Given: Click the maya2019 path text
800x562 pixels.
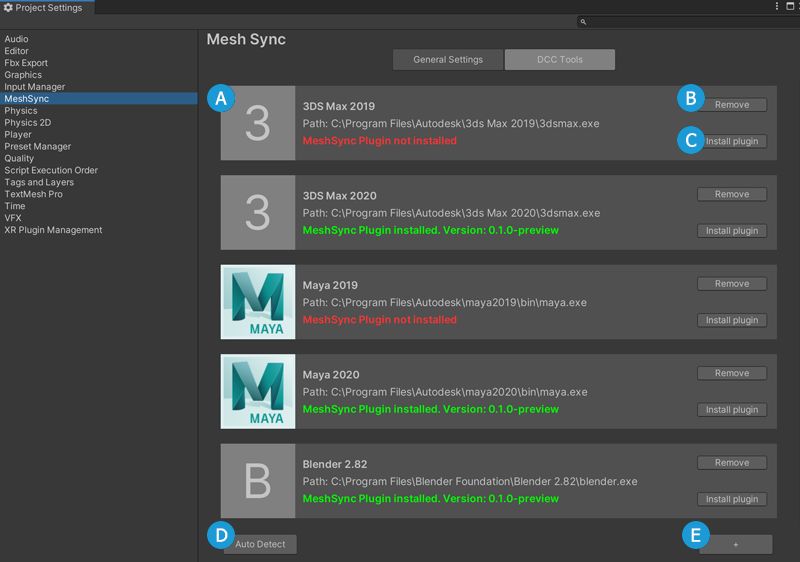Looking at the screenshot, I should (x=444, y=302).
